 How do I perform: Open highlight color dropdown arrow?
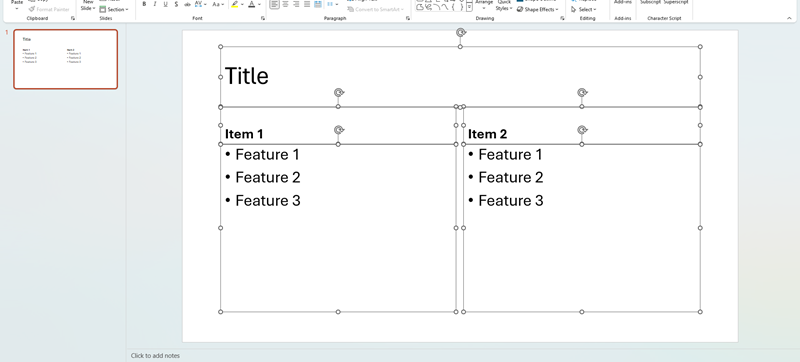point(242,4)
